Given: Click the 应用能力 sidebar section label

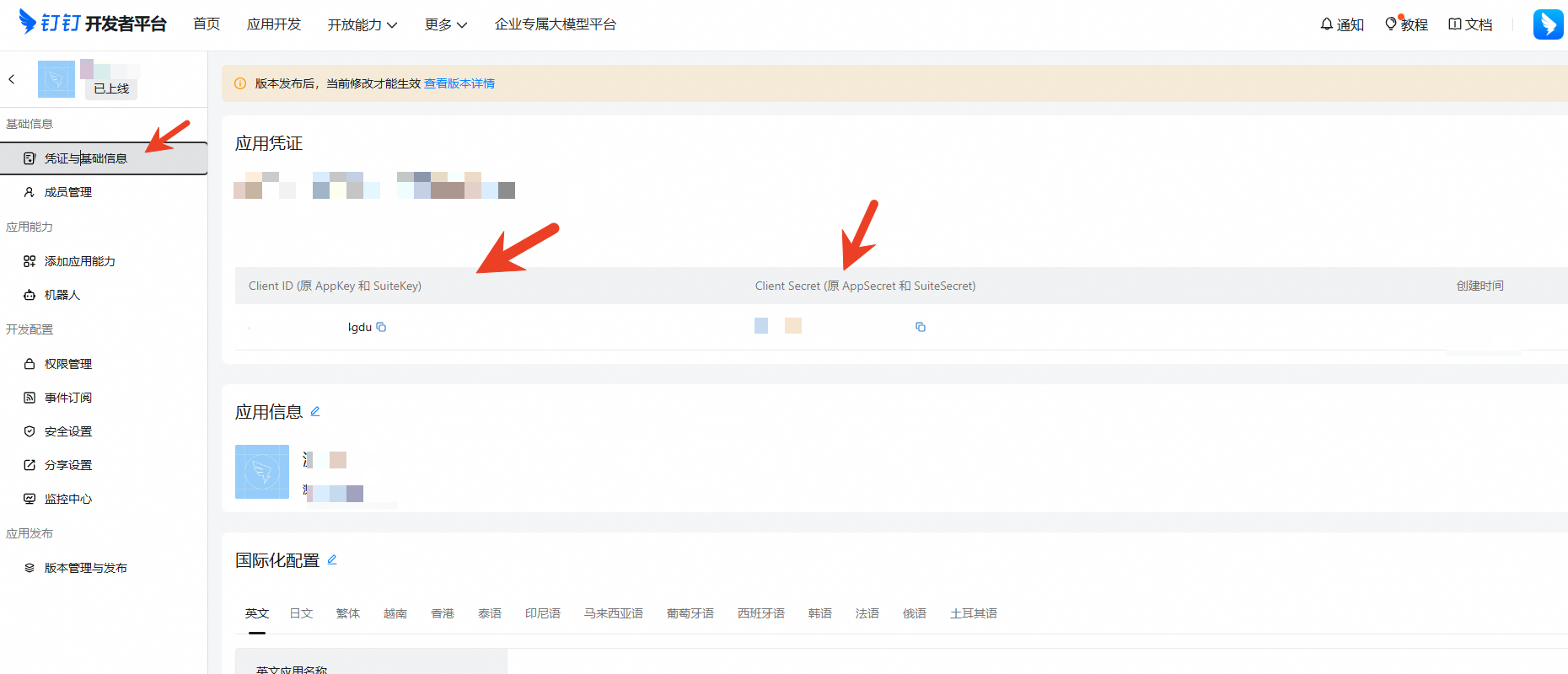Looking at the screenshot, I should [30, 227].
